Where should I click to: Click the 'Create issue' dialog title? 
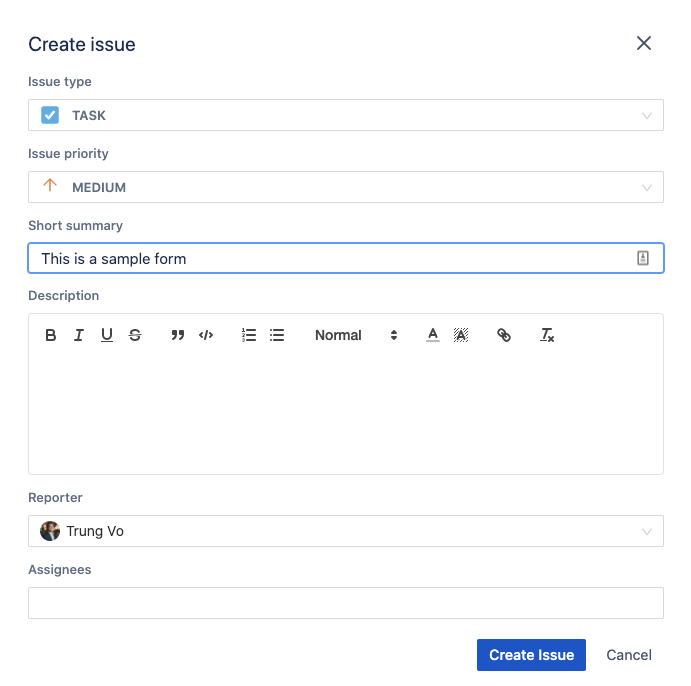click(x=82, y=44)
